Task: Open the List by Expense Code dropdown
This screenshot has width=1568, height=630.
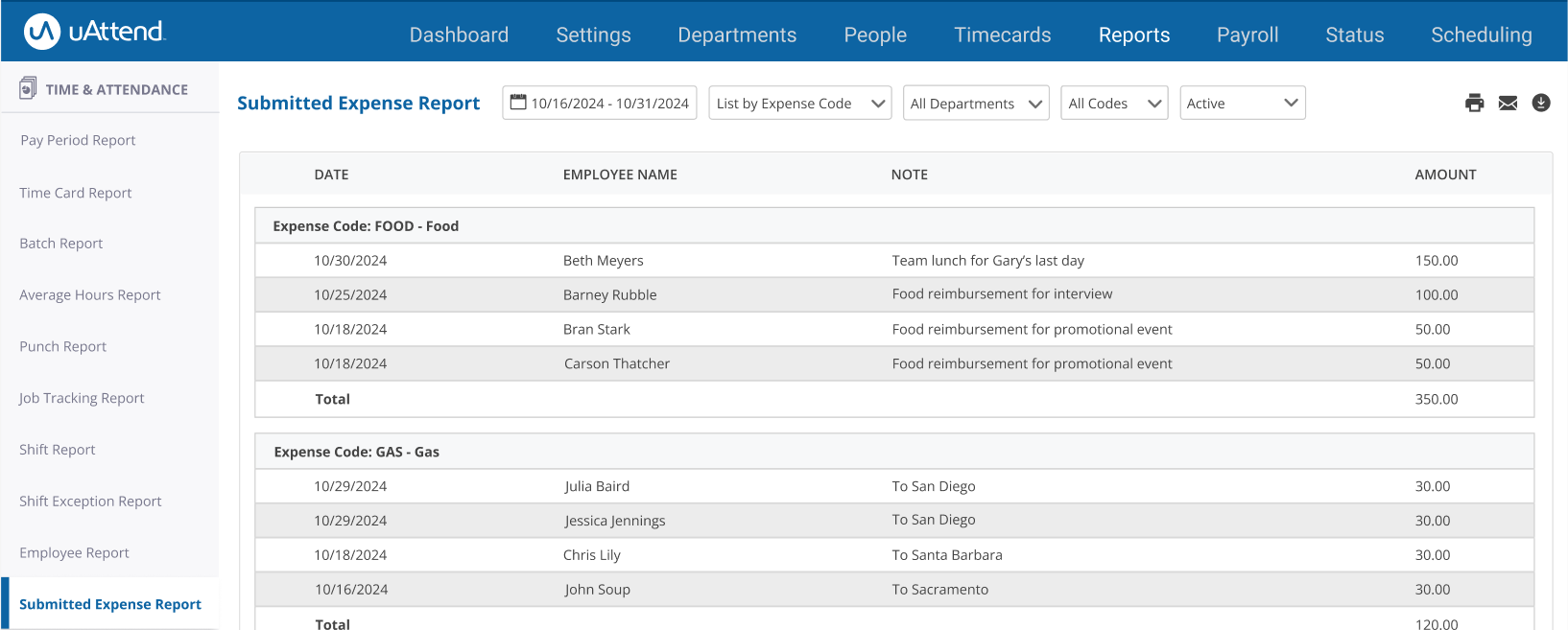Action: pyautogui.click(x=800, y=103)
